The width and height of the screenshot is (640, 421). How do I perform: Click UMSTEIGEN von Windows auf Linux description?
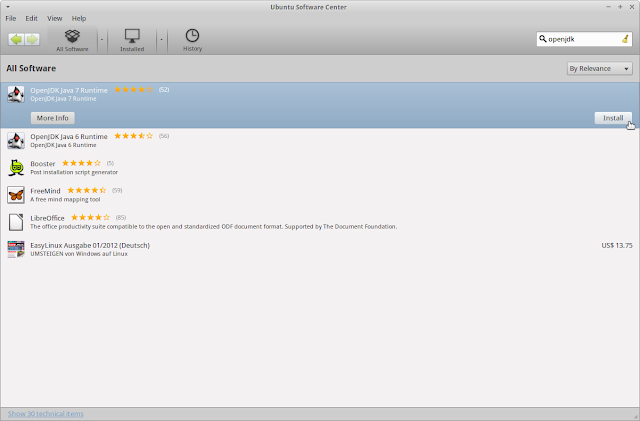(79, 254)
